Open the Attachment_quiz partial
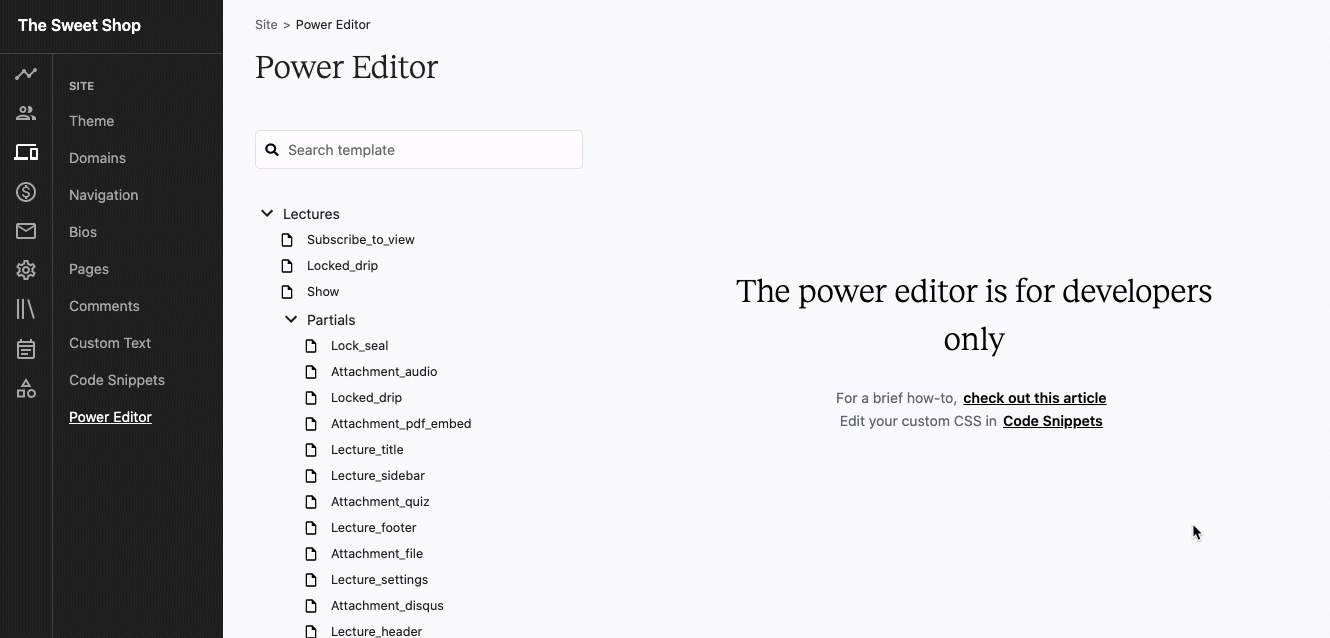 [380, 502]
